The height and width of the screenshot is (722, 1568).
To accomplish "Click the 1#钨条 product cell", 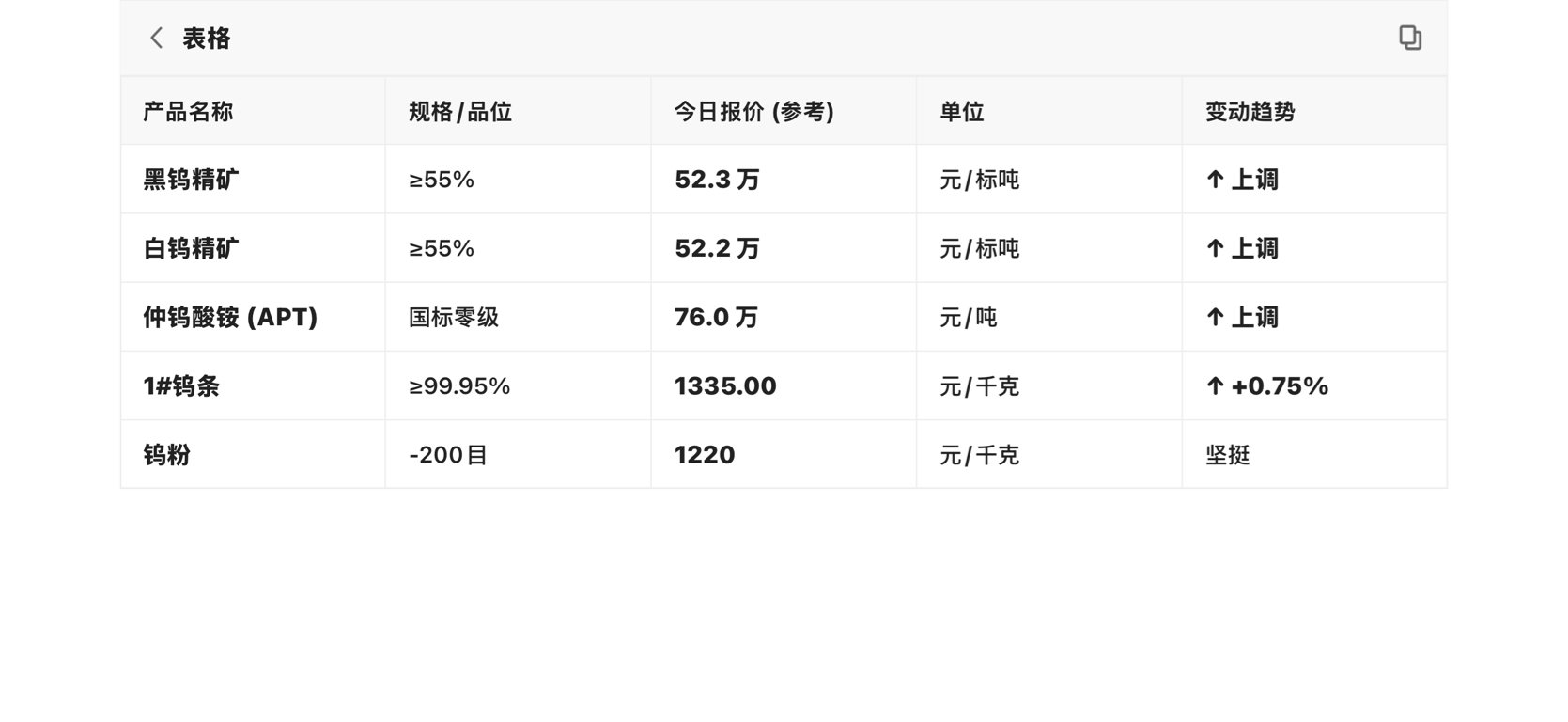I will [x=181, y=386].
